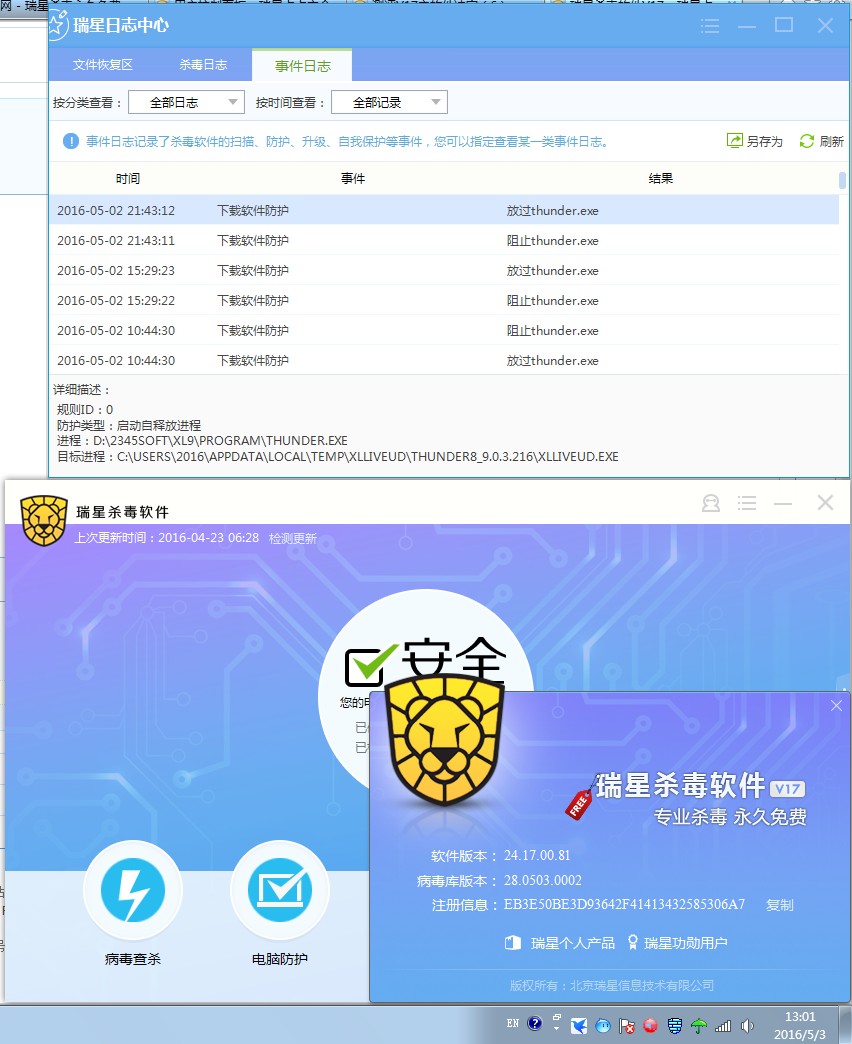Click the 软件版本 value 24.17.00.81
This screenshot has height=1044, width=852.
537,856
